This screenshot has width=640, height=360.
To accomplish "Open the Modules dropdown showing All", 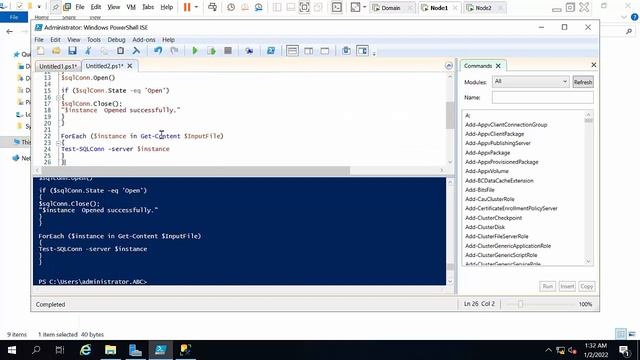I will pos(530,82).
